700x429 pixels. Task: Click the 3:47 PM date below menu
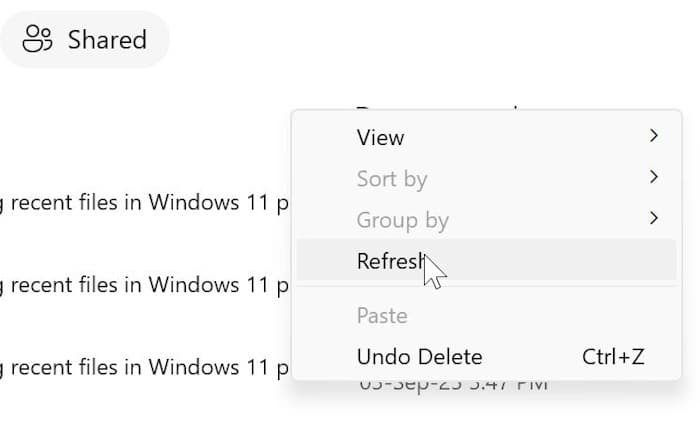pos(455,385)
